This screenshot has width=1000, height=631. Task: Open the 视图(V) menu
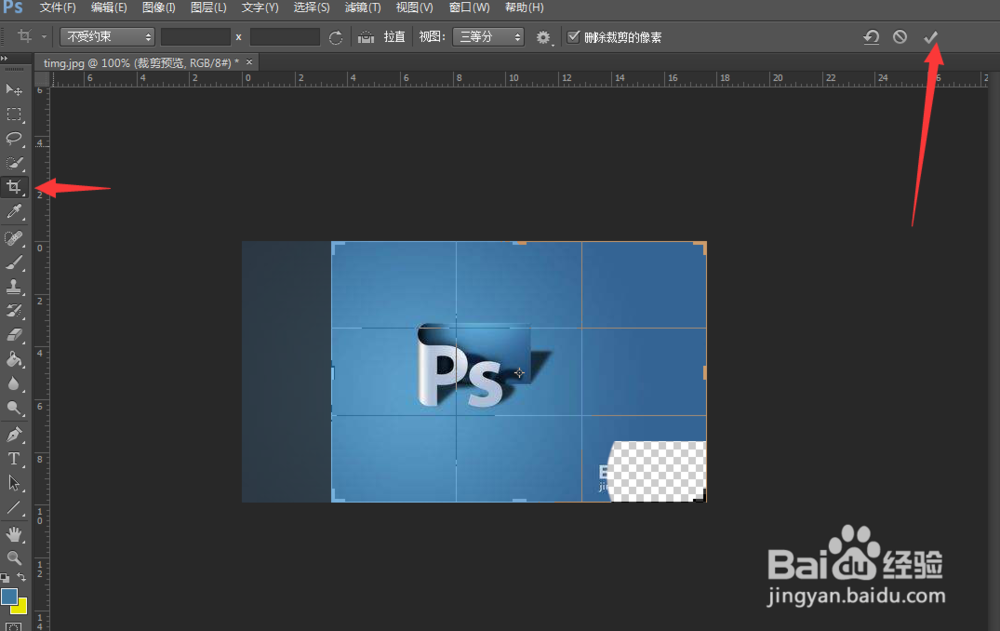[x=414, y=8]
